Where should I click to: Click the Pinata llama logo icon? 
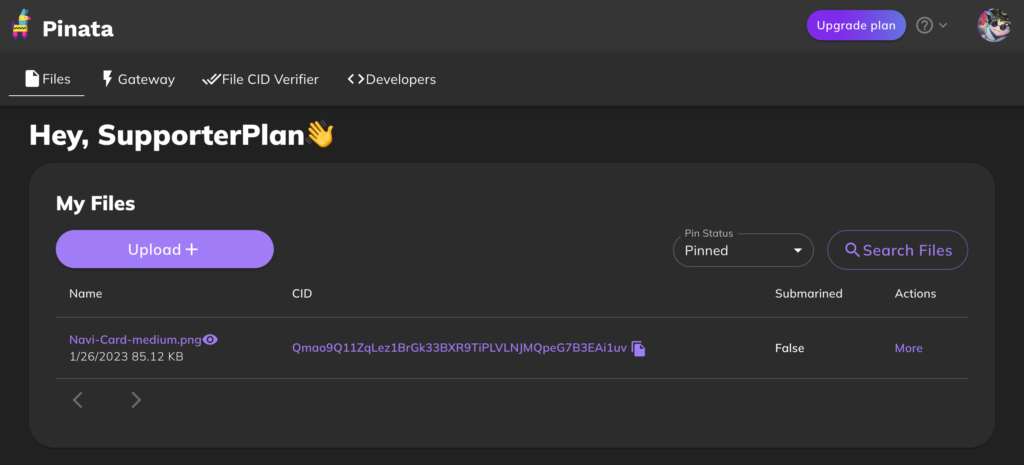tap(21, 24)
